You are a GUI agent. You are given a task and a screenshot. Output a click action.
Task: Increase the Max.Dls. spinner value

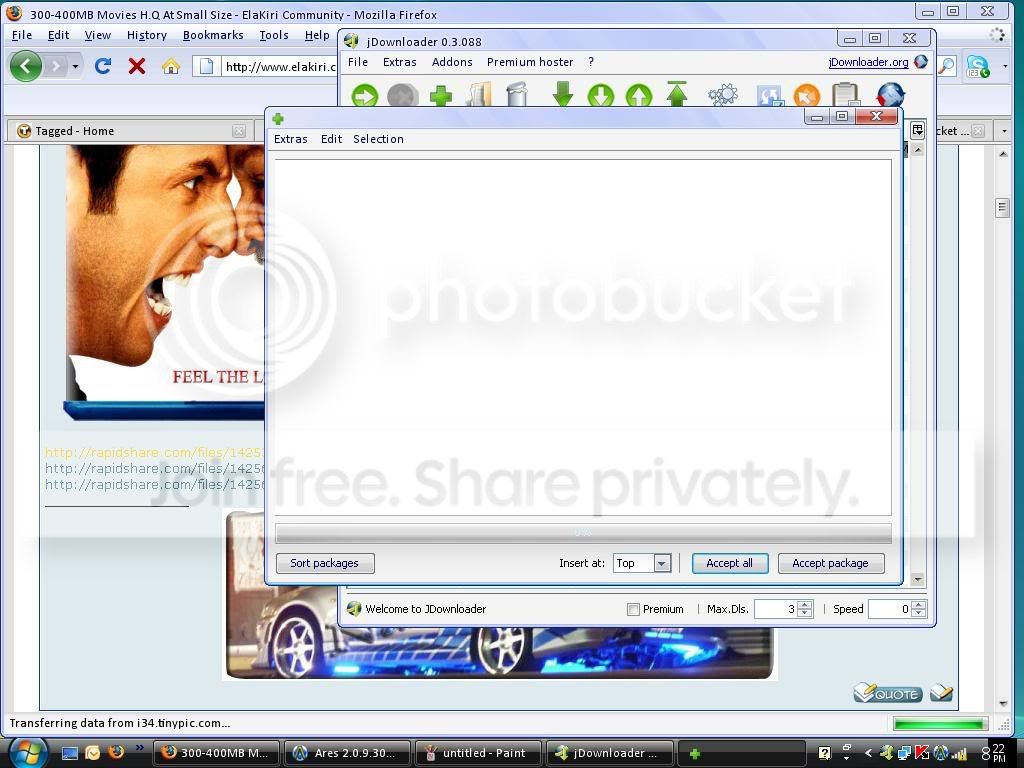coord(805,605)
